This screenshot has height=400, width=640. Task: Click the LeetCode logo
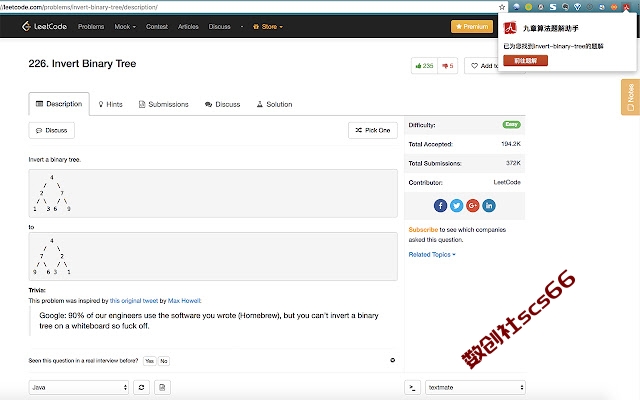pos(44,27)
